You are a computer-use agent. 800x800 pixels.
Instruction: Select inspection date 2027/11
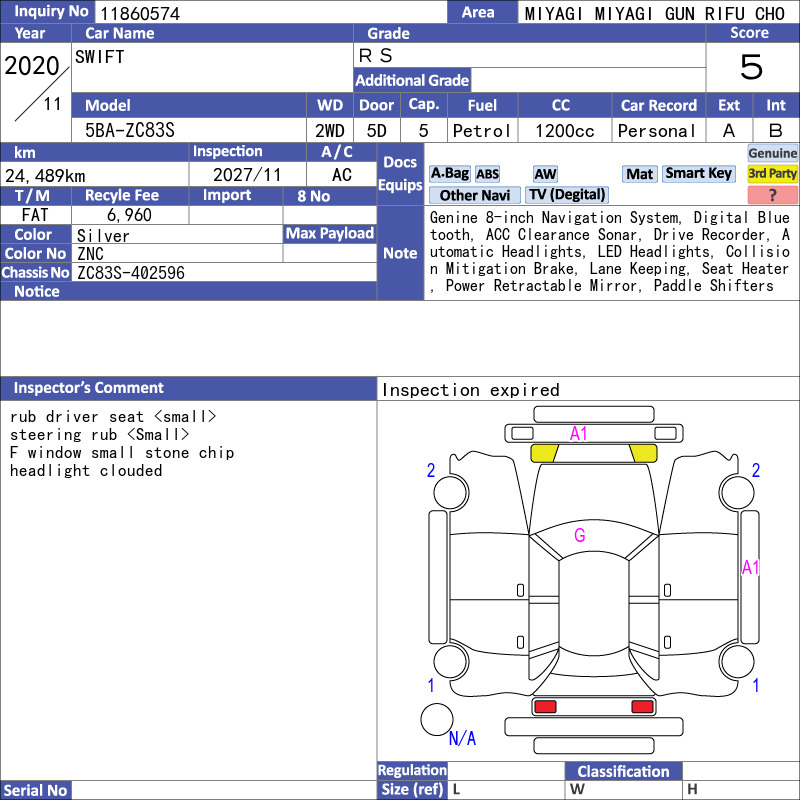(x=247, y=175)
